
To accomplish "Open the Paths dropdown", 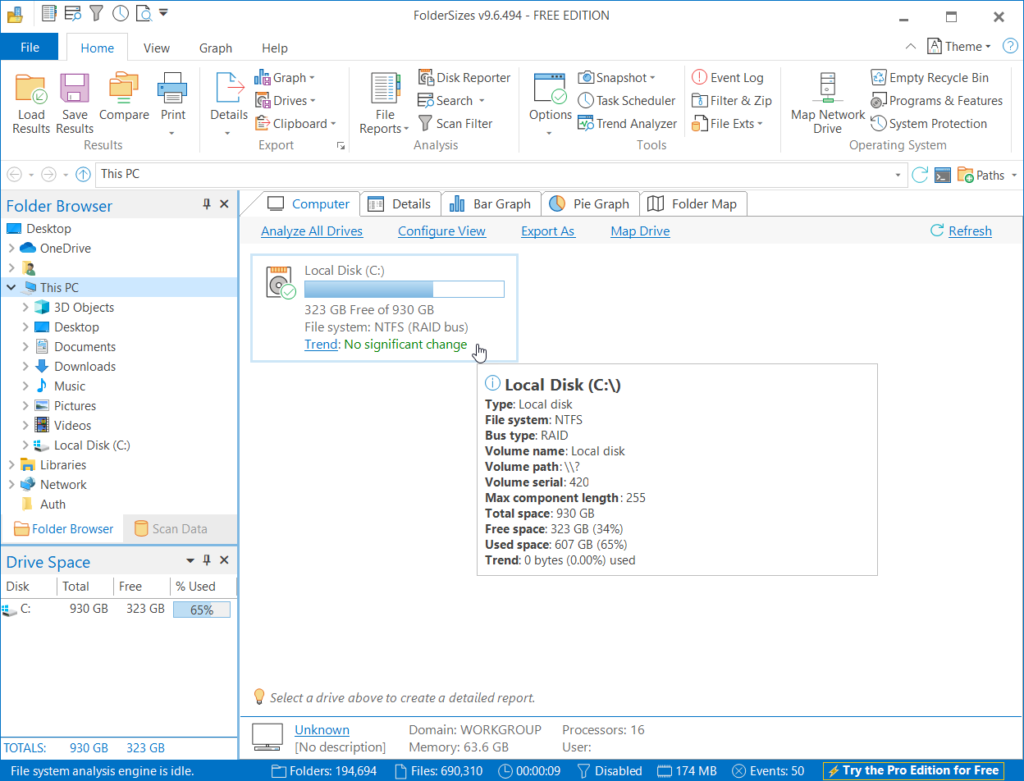I will (x=987, y=175).
